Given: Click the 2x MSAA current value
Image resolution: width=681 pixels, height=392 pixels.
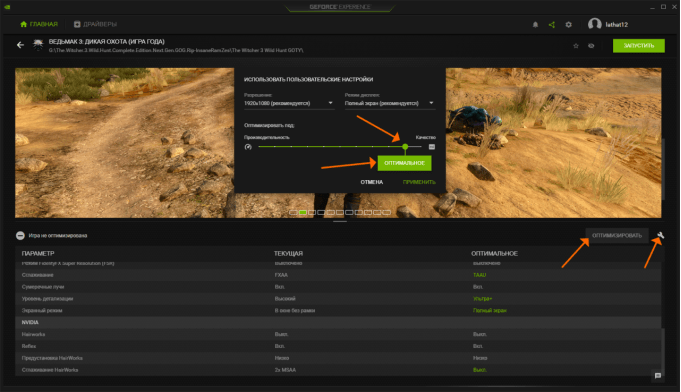Looking at the screenshot, I should pos(285,370).
